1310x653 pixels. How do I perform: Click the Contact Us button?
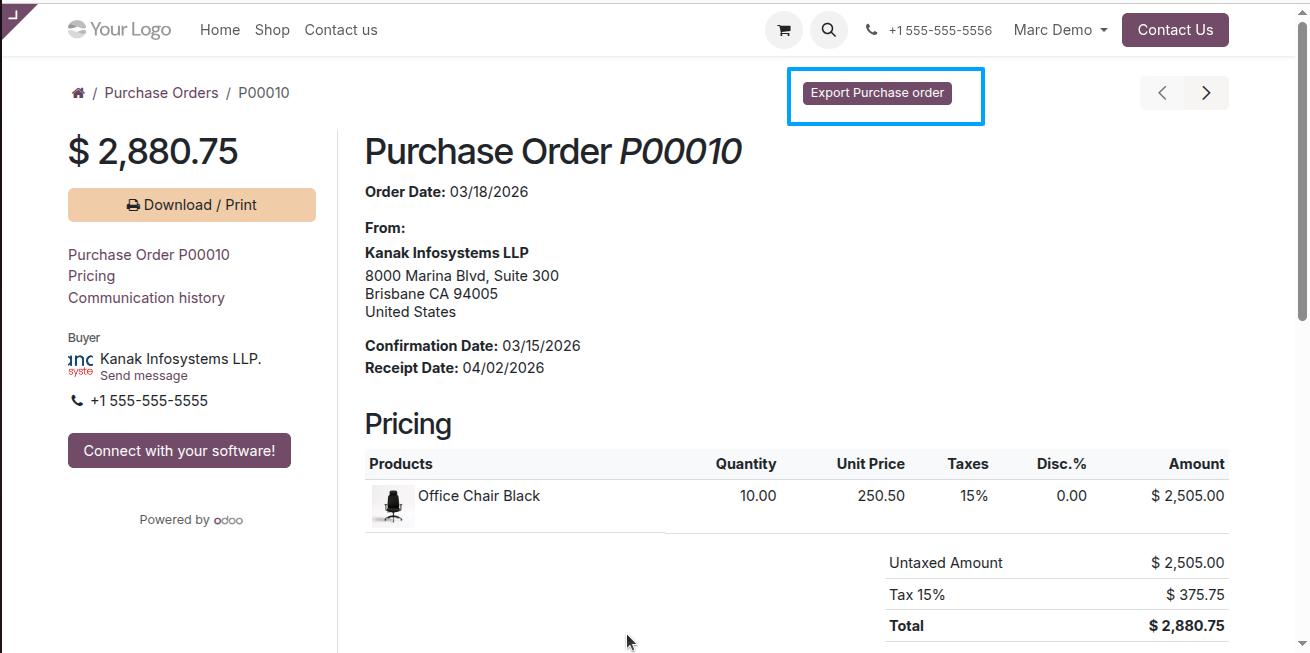coord(1175,30)
